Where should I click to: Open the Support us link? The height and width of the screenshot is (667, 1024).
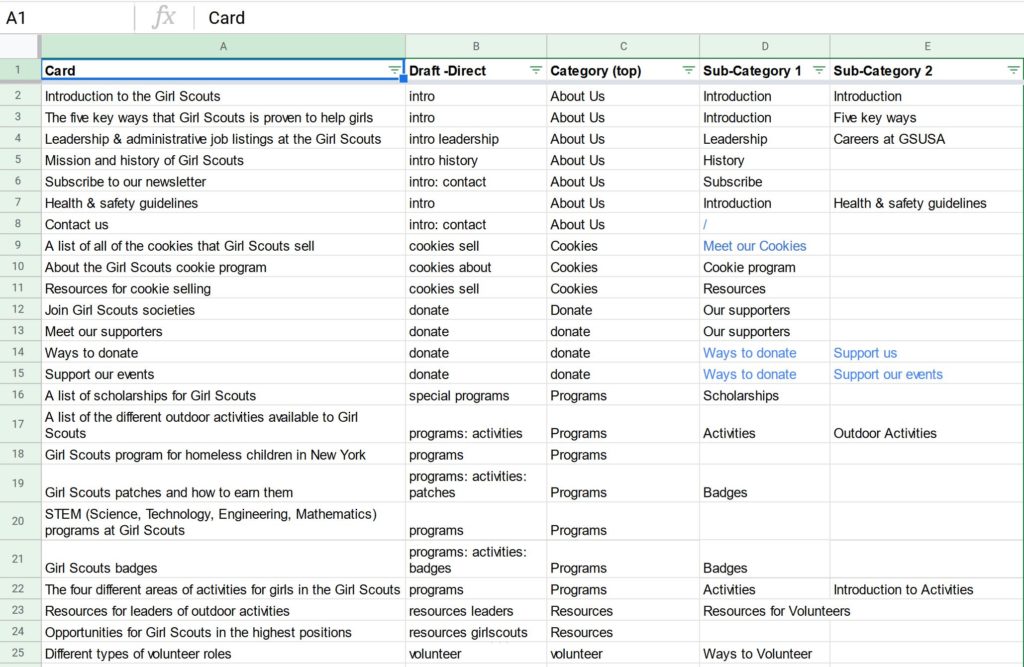pyautogui.click(x=865, y=353)
